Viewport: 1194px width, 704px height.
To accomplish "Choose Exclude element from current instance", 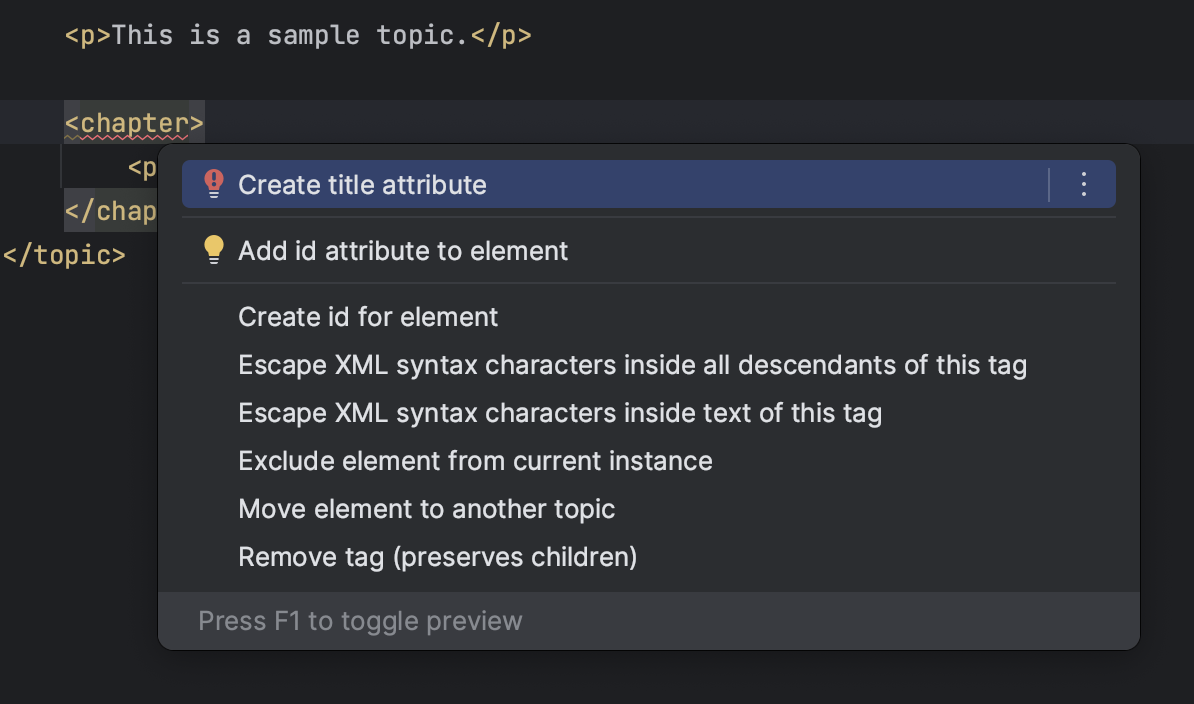I will pyautogui.click(x=475, y=461).
